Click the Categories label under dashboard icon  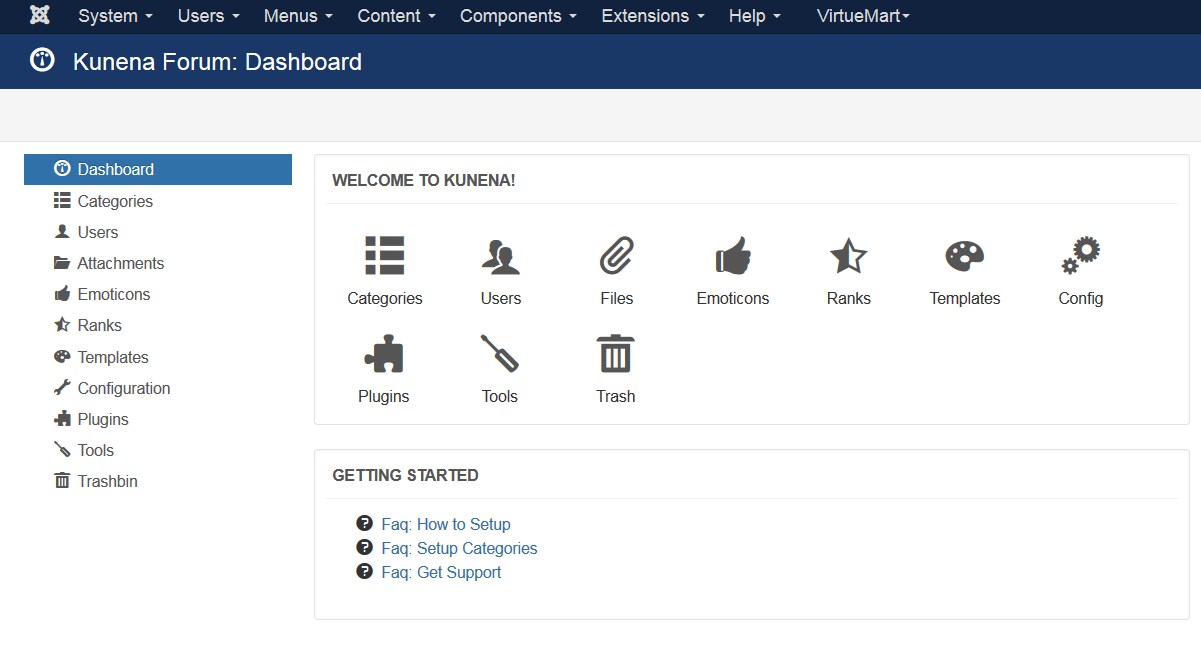coord(385,298)
